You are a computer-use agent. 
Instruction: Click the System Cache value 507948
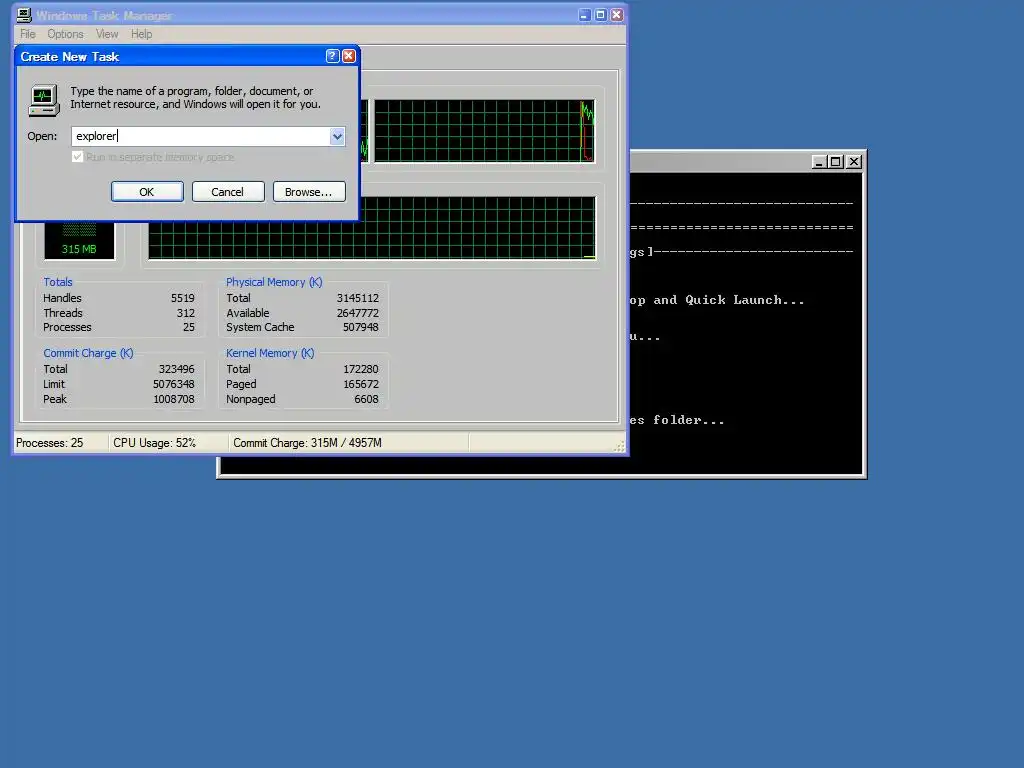point(360,327)
